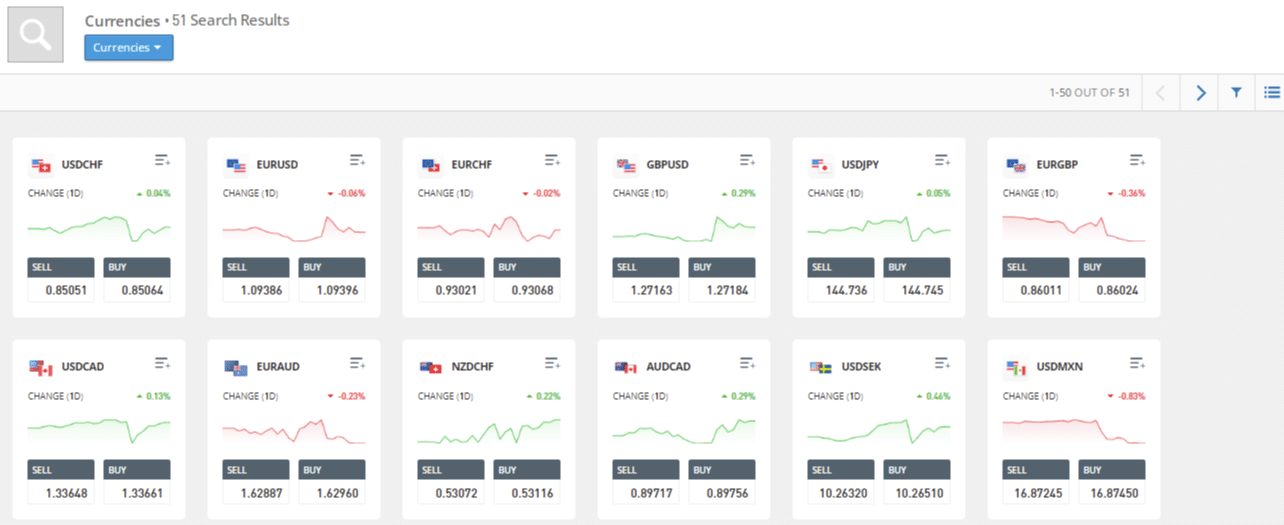Sell USDJPY at 144.736

[x=841, y=280]
